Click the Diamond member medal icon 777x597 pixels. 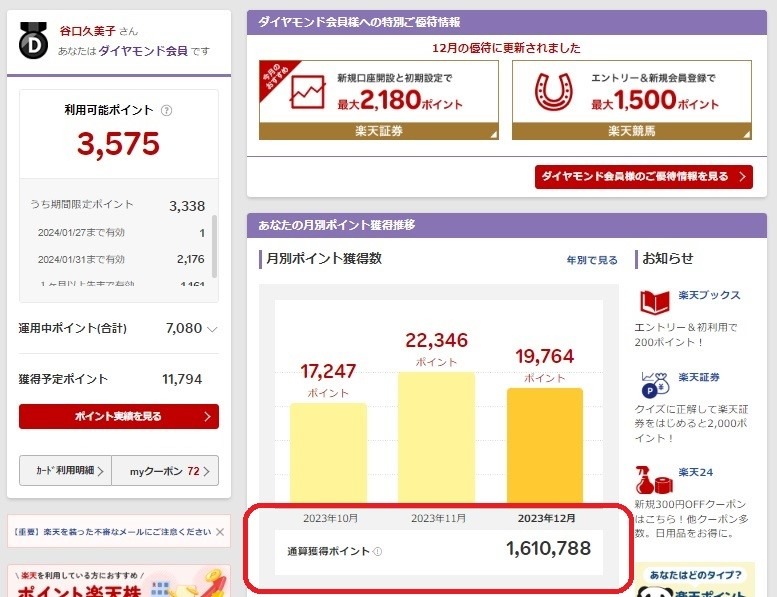tap(33, 40)
